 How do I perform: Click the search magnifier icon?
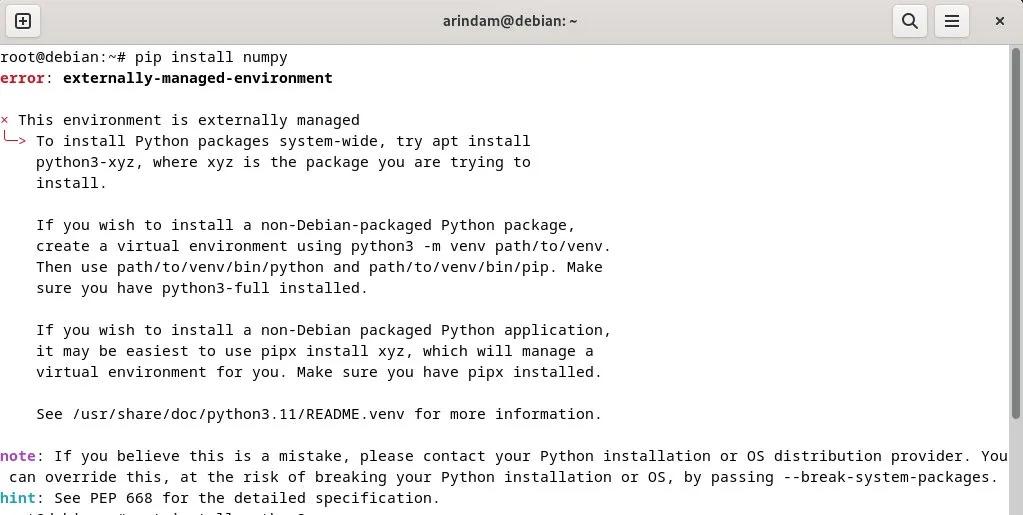(909, 21)
